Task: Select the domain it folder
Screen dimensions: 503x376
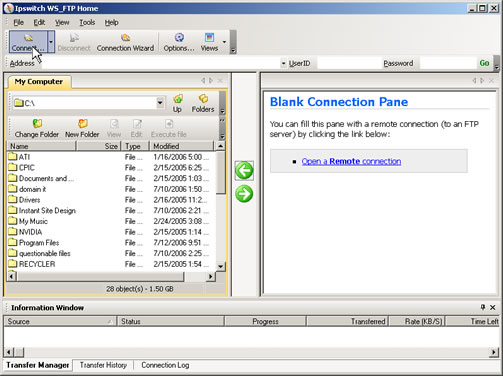Action: 27,189
